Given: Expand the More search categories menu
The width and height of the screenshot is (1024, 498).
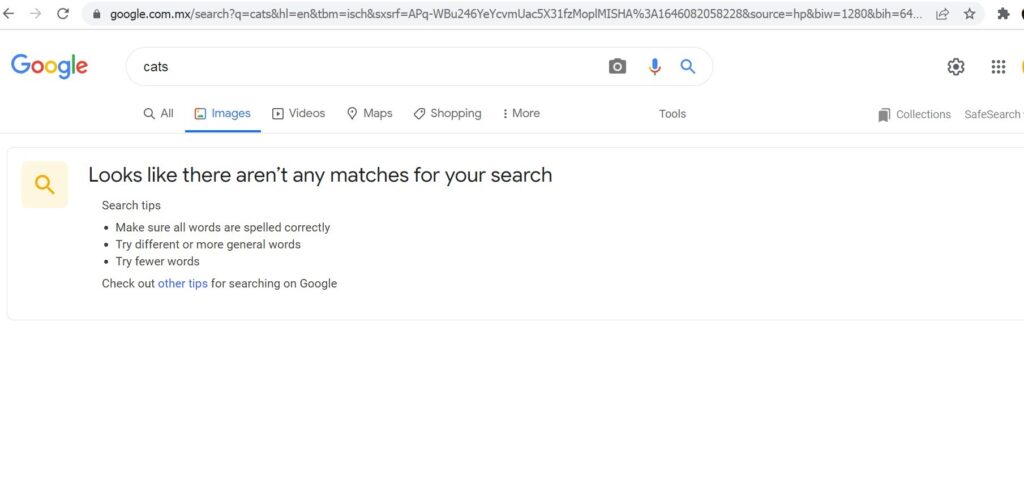Looking at the screenshot, I should click(x=521, y=114).
